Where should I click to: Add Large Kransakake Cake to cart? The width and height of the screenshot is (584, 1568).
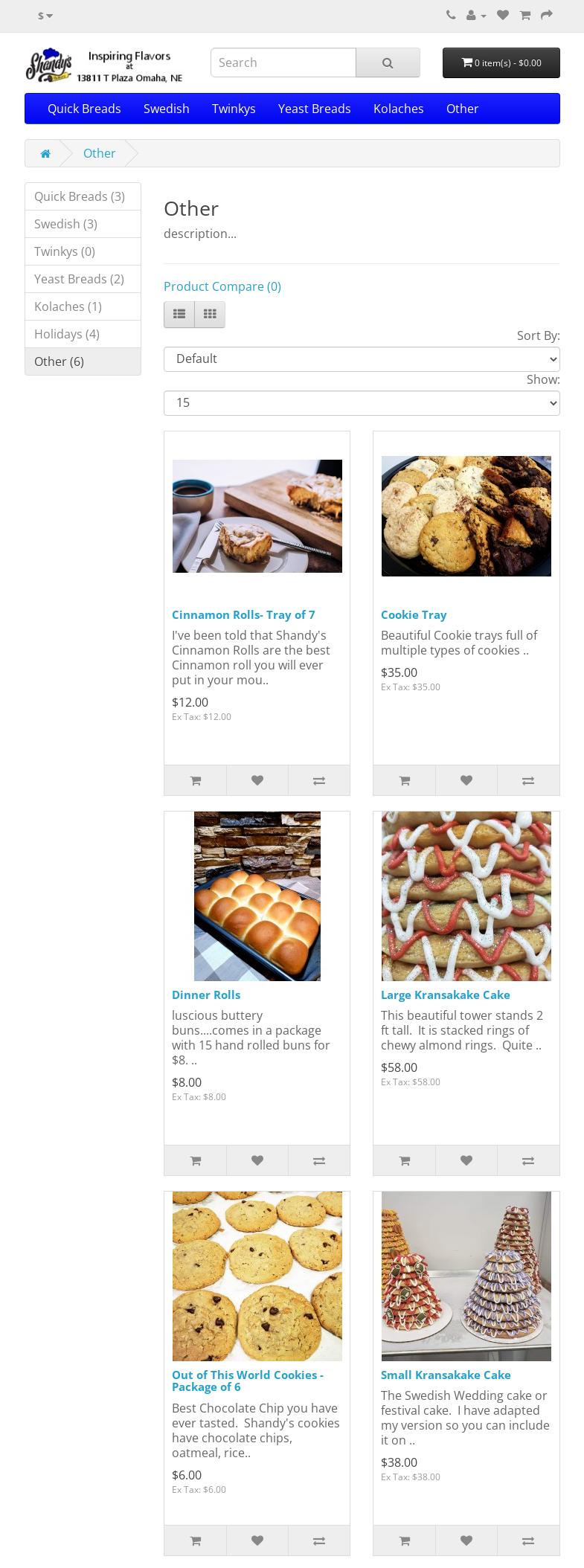point(405,1160)
